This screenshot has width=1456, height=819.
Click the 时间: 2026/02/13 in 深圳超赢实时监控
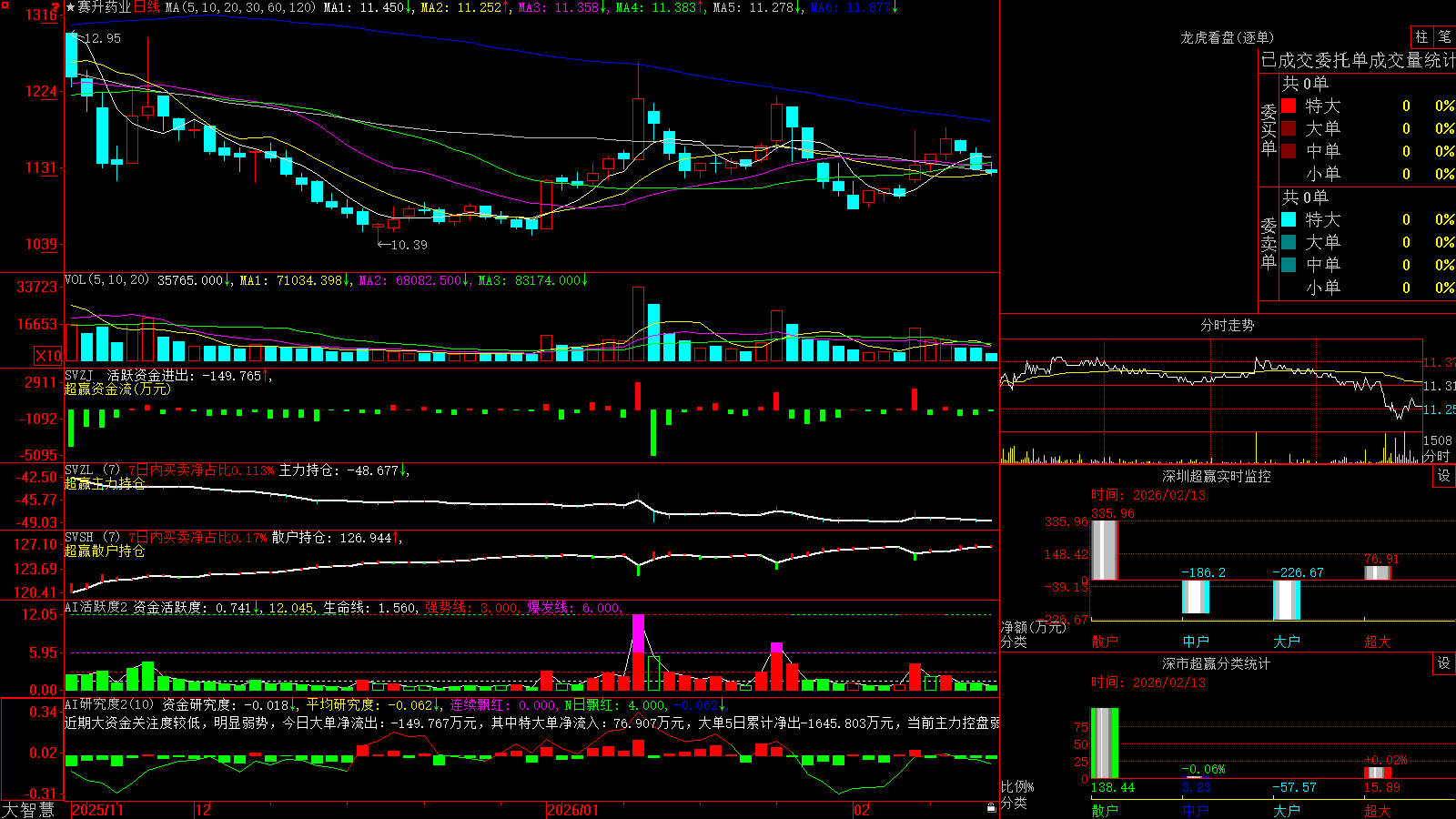click(x=1148, y=495)
